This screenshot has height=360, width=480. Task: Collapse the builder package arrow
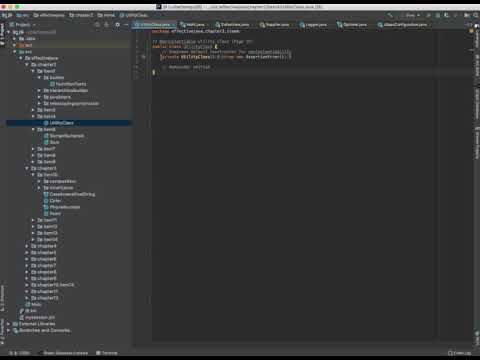[39, 78]
